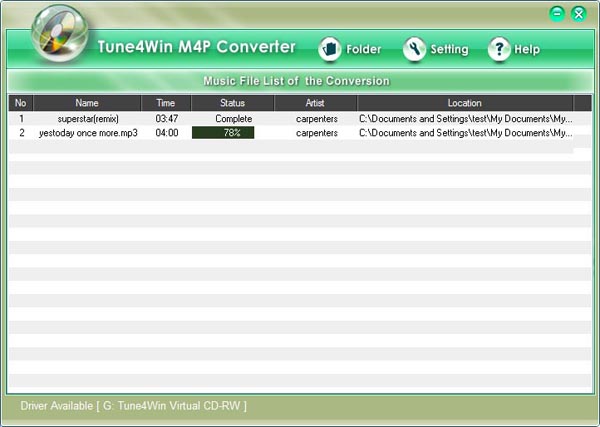Select the superstar(remix) file name
Image resolution: width=600 pixels, height=427 pixels.
88,119
